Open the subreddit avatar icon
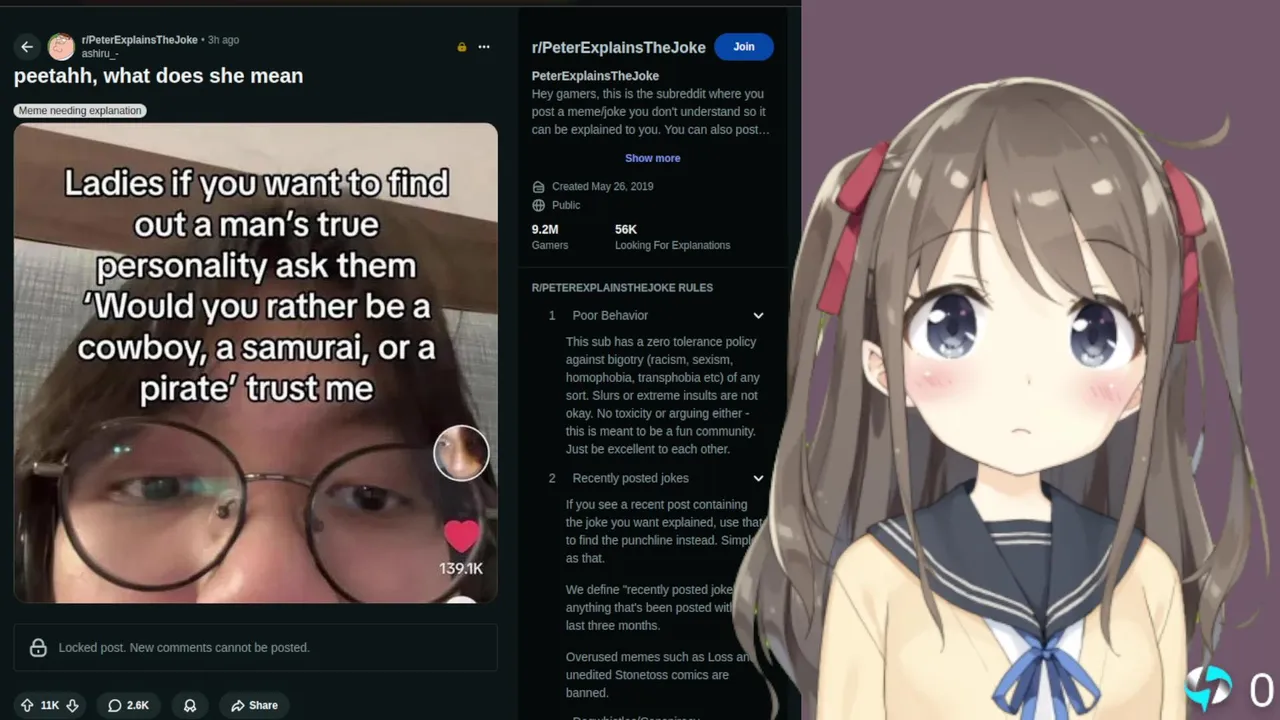Screen dimensions: 1280x720 pos(61,47)
